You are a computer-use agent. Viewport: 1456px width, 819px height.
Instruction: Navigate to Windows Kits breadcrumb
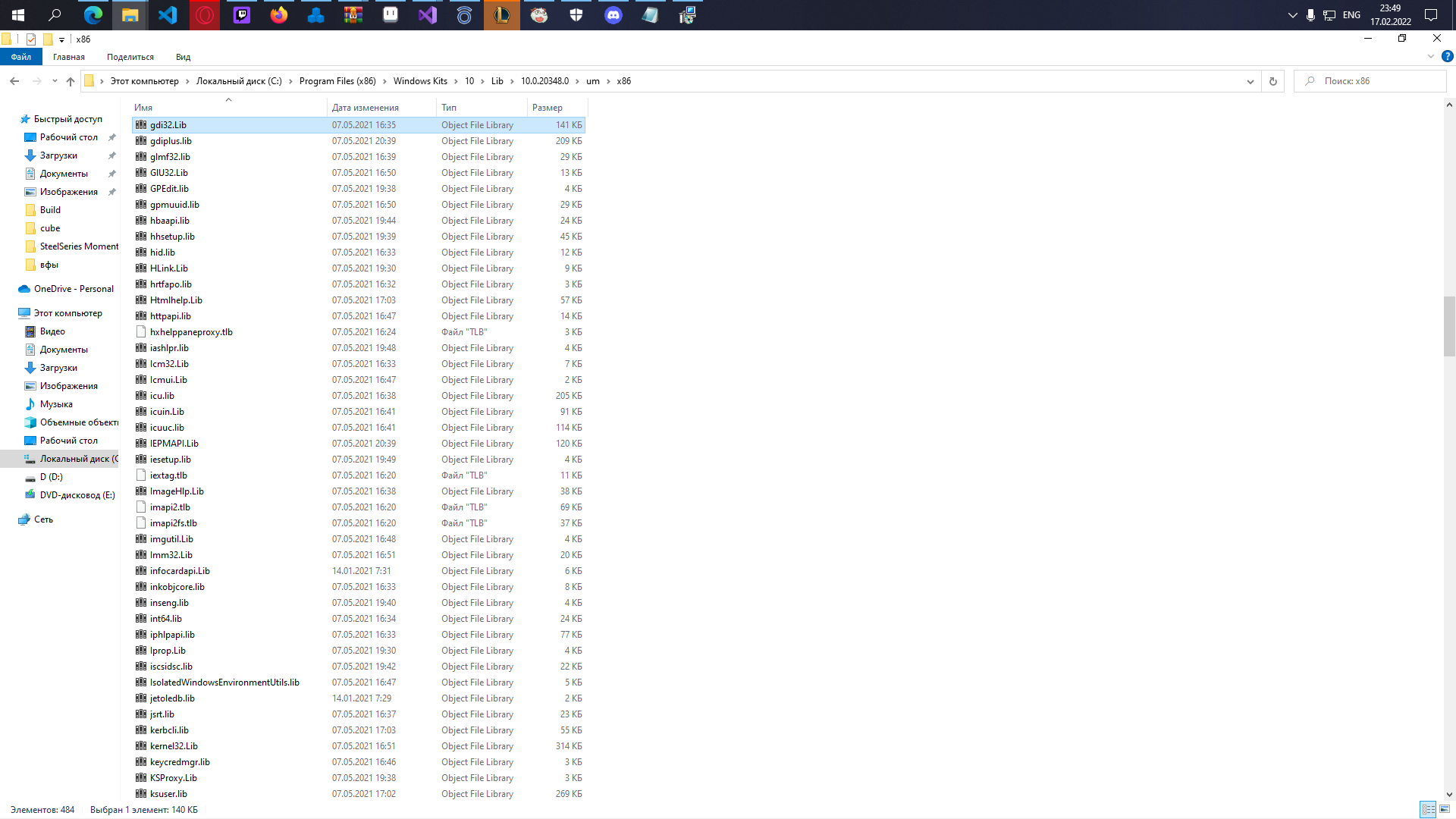coord(420,81)
